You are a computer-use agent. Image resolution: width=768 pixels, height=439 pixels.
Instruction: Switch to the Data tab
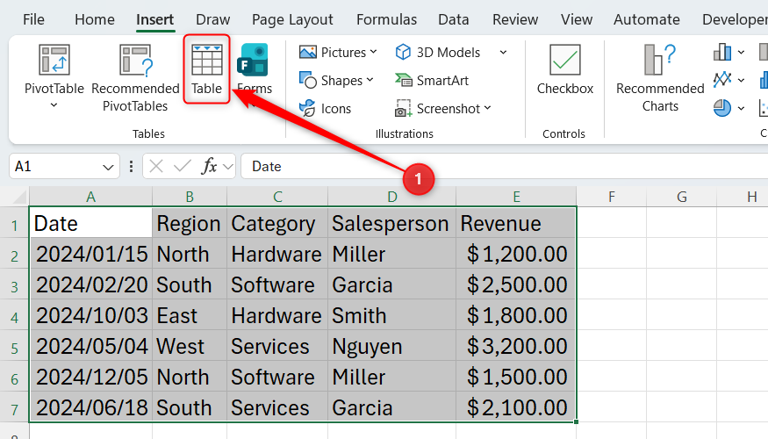(x=454, y=20)
